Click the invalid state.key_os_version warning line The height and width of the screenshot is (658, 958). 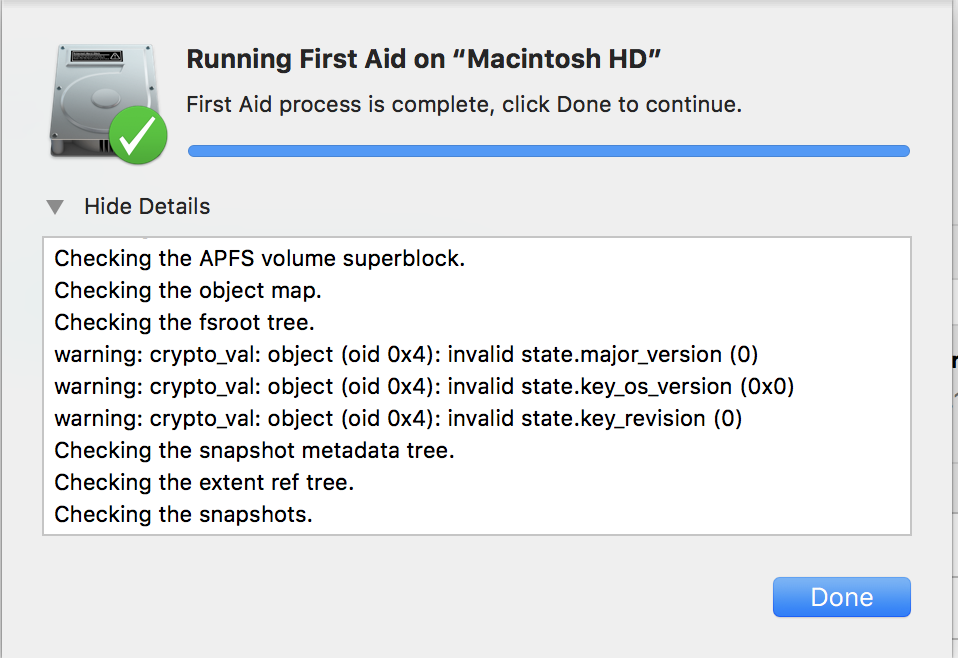[x=424, y=386]
